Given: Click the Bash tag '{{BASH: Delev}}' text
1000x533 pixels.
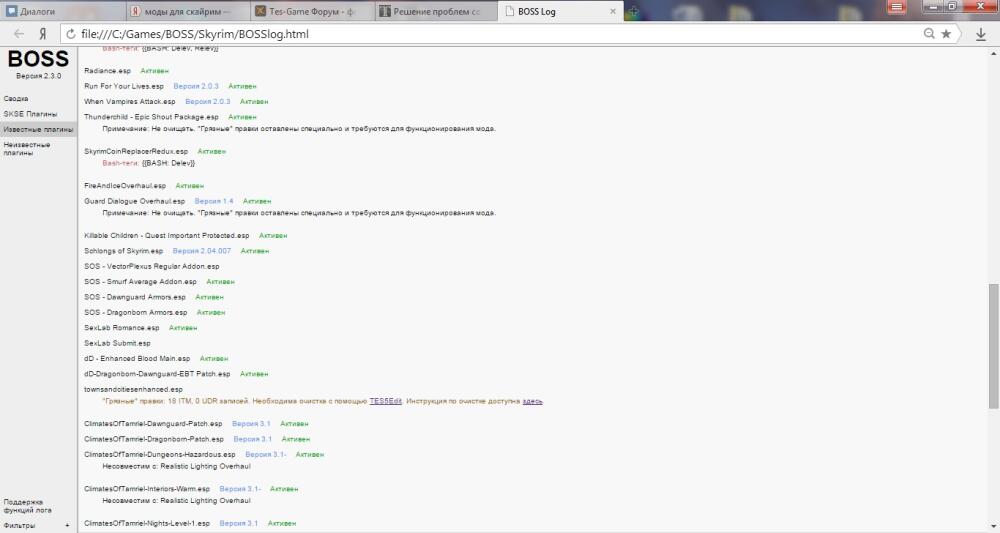Looking at the screenshot, I should pyautogui.click(x=168, y=163).
